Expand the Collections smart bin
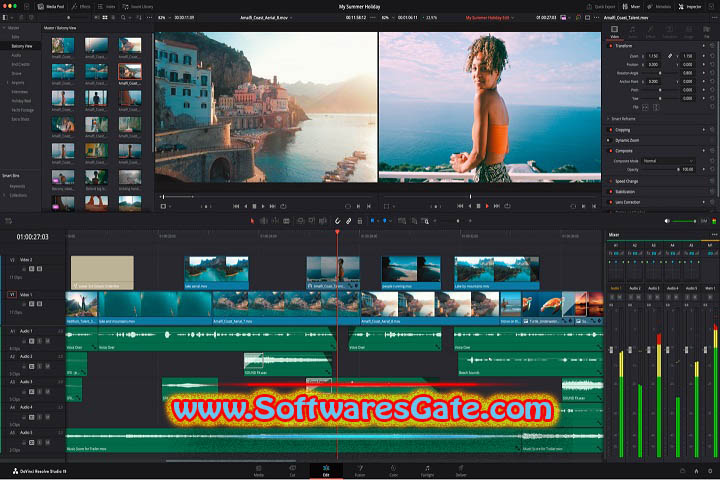This screenshot has height=480, width=720. click(4, 195)
